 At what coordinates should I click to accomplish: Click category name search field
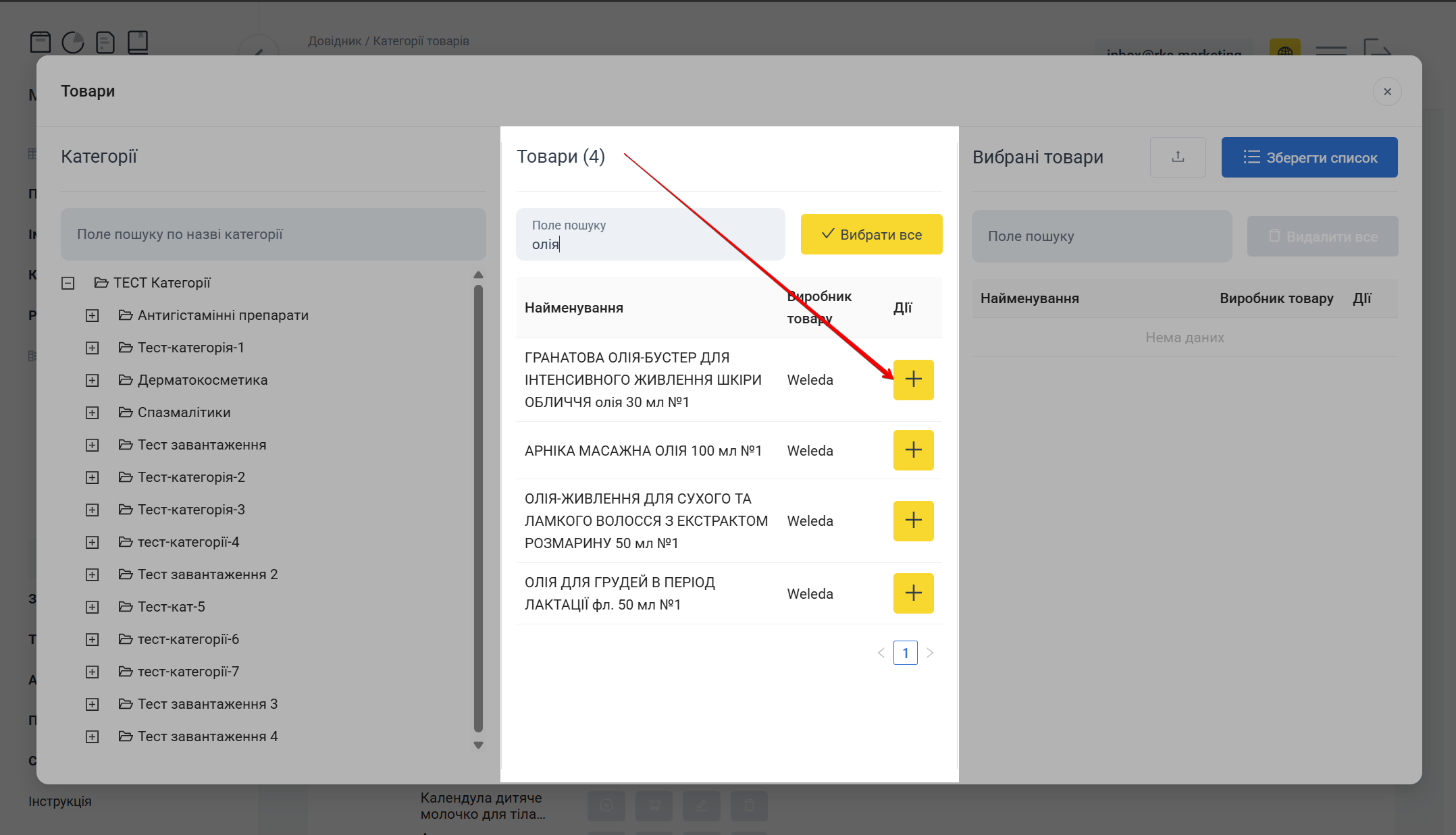[x=273, y=234]
